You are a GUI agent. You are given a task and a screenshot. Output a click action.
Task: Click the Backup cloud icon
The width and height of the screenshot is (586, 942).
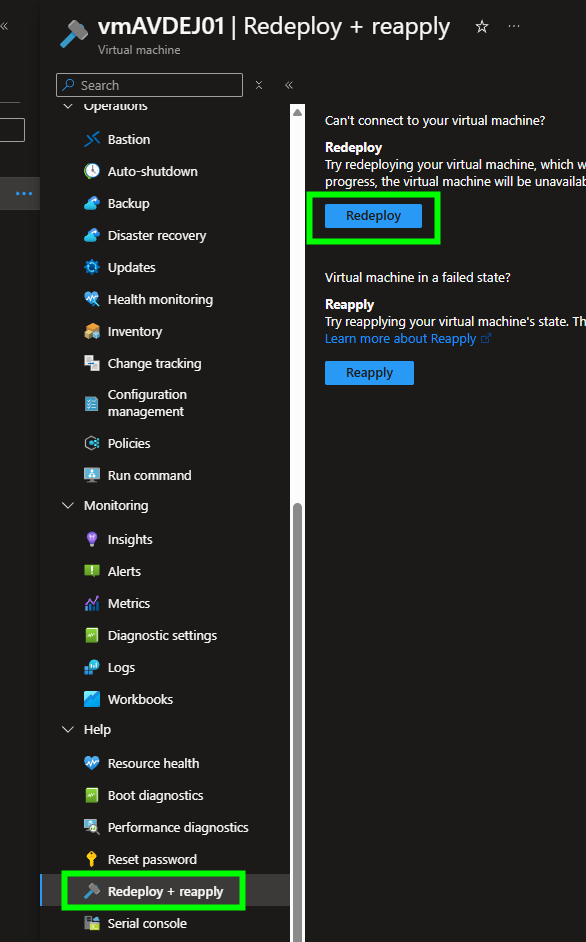[92, 203]
